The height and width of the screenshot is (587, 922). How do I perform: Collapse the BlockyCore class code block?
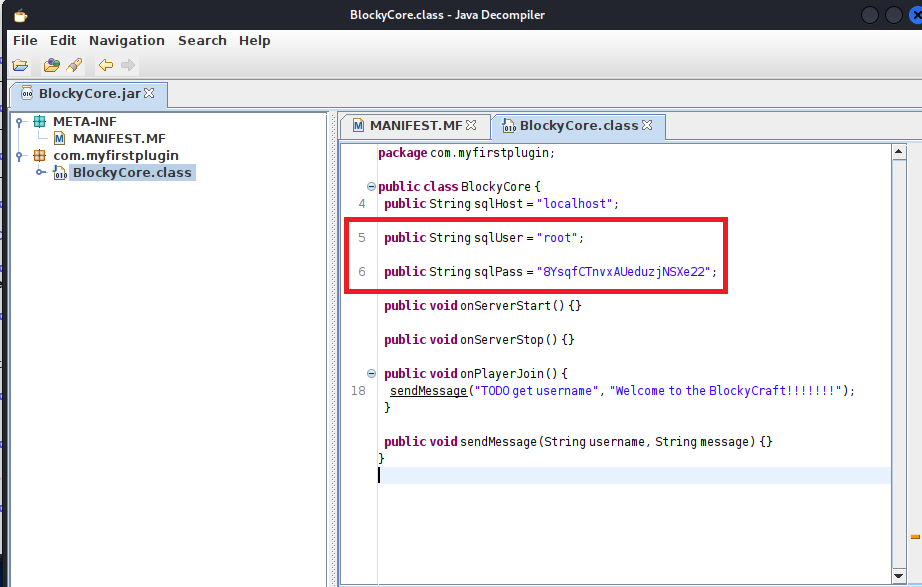pyautogui.click(x=372, y=187)
